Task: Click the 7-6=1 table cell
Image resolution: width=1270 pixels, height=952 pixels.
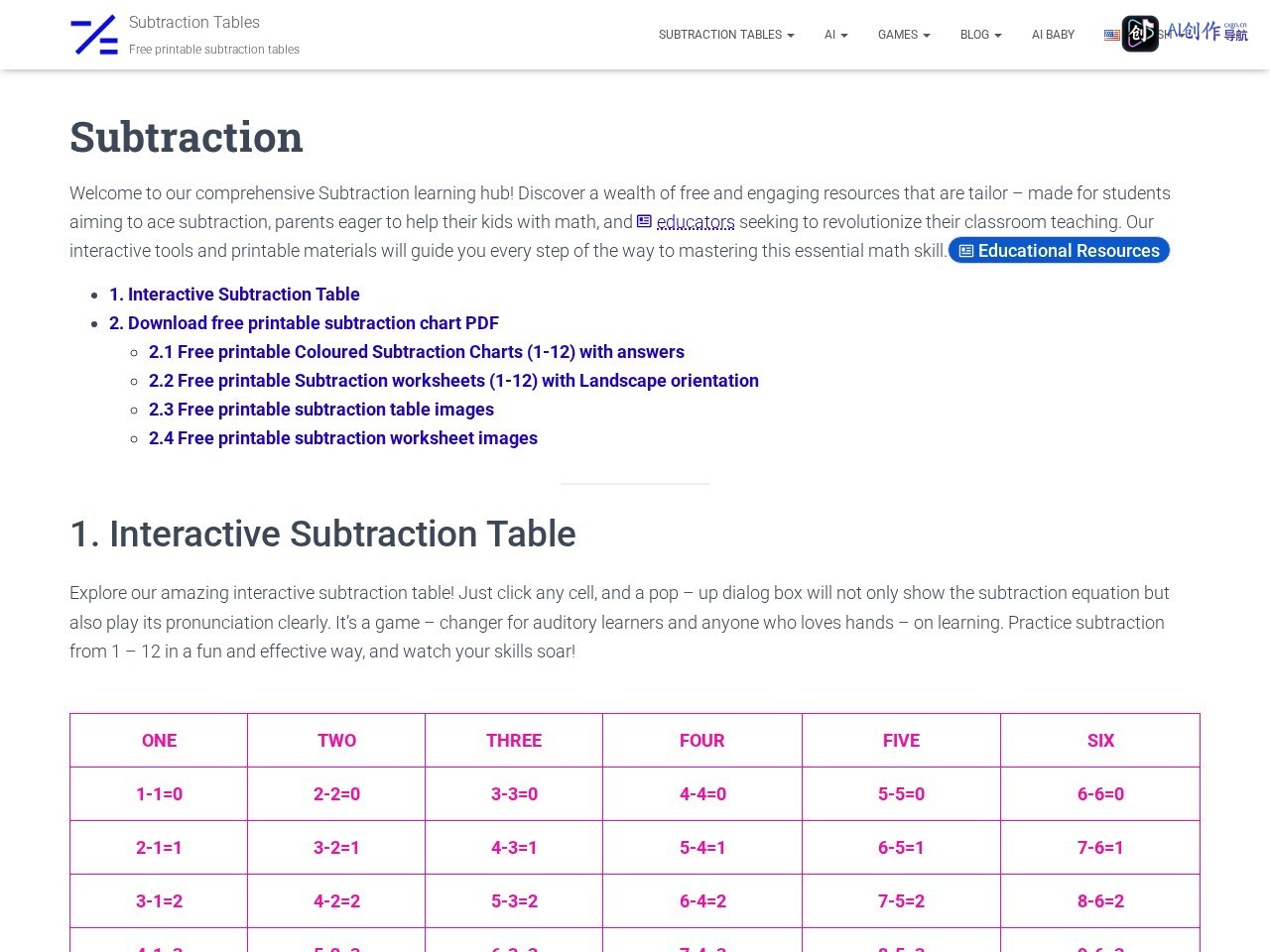Action: [x=1100, y=848]
